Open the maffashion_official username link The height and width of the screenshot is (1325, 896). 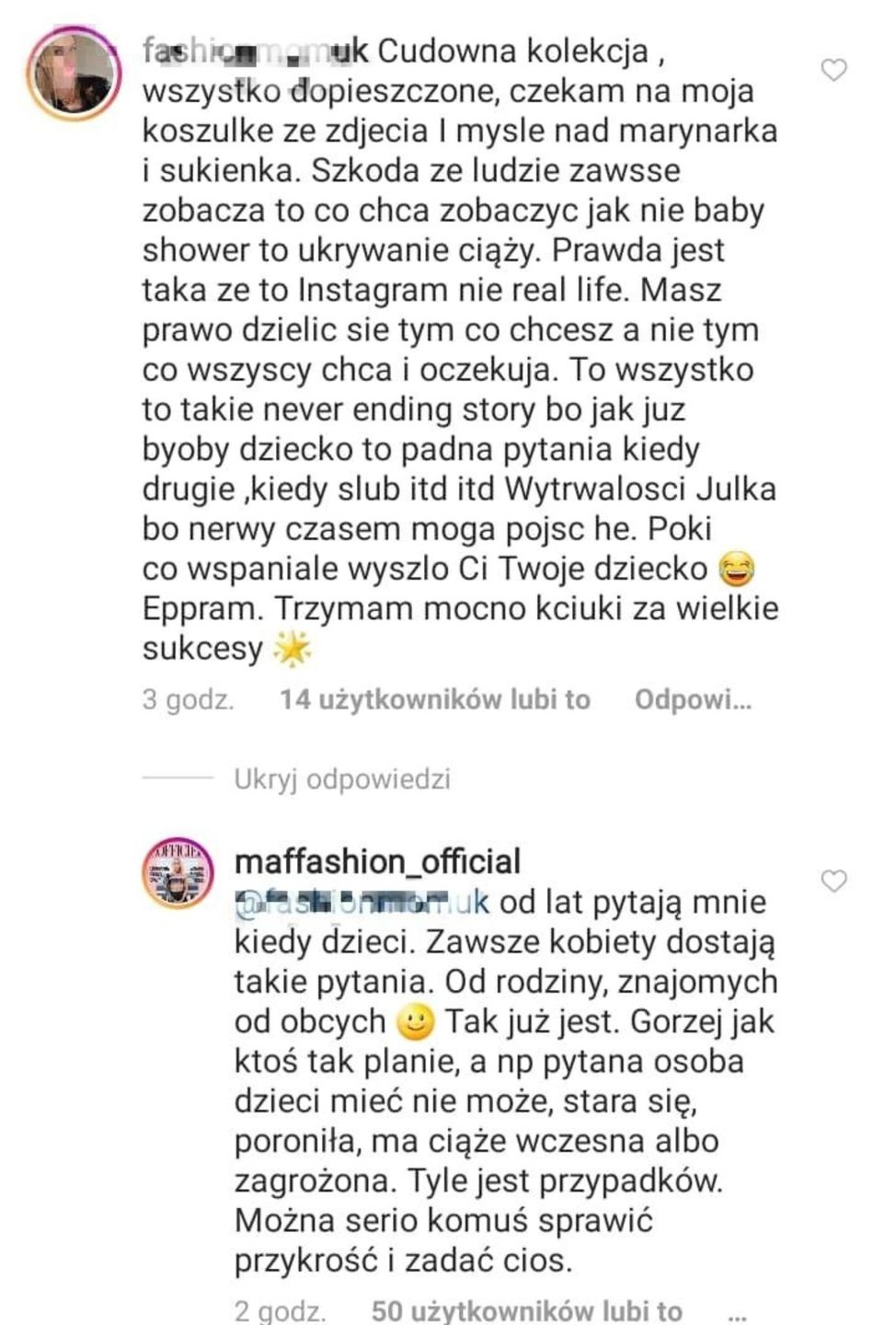point(378,861)
